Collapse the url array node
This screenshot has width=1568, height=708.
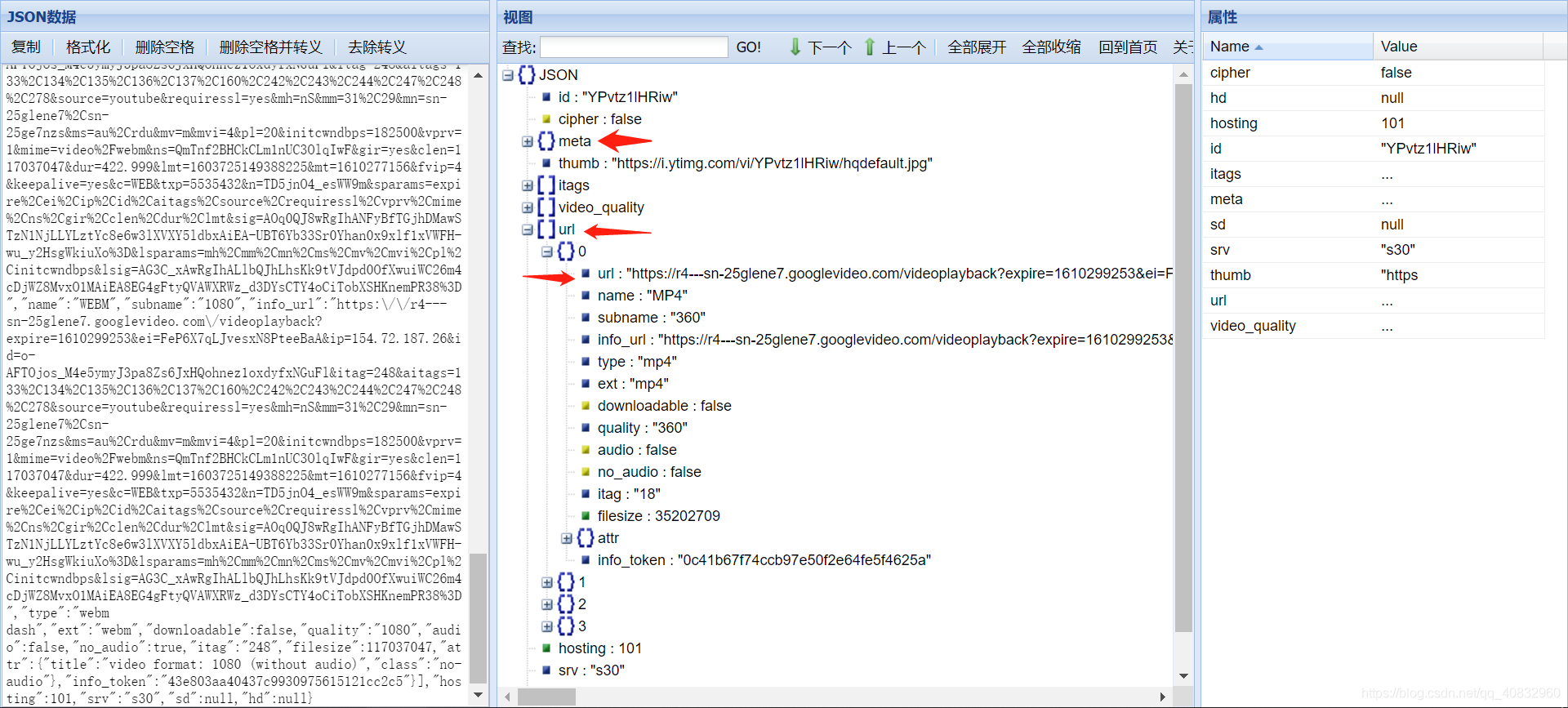(528, 229)
